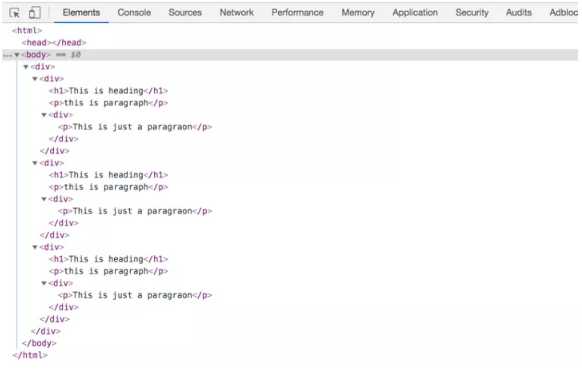The width and height of the screenshot is (582, 374).
Task: Select the highlighted body element row
Action: pyautogui.click(x=290, y=55)
